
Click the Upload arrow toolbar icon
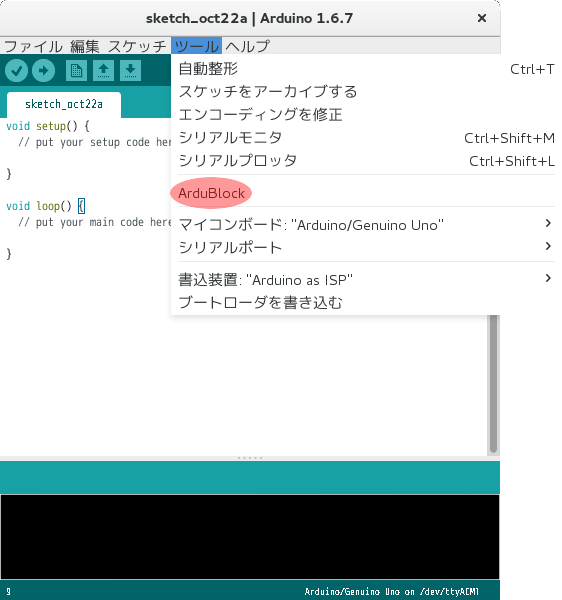click(43, 71)
